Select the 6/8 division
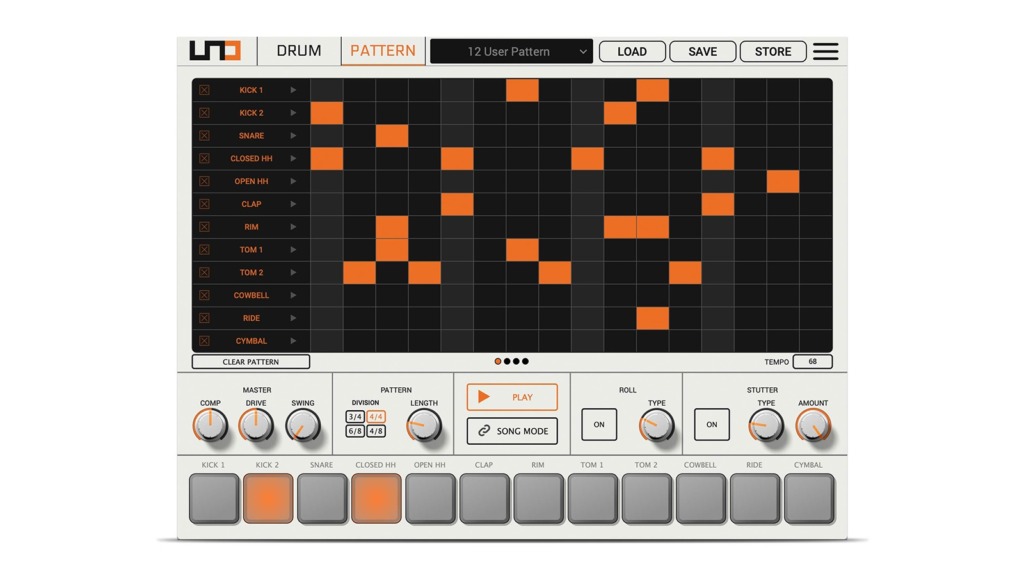 tap(355, 431)
